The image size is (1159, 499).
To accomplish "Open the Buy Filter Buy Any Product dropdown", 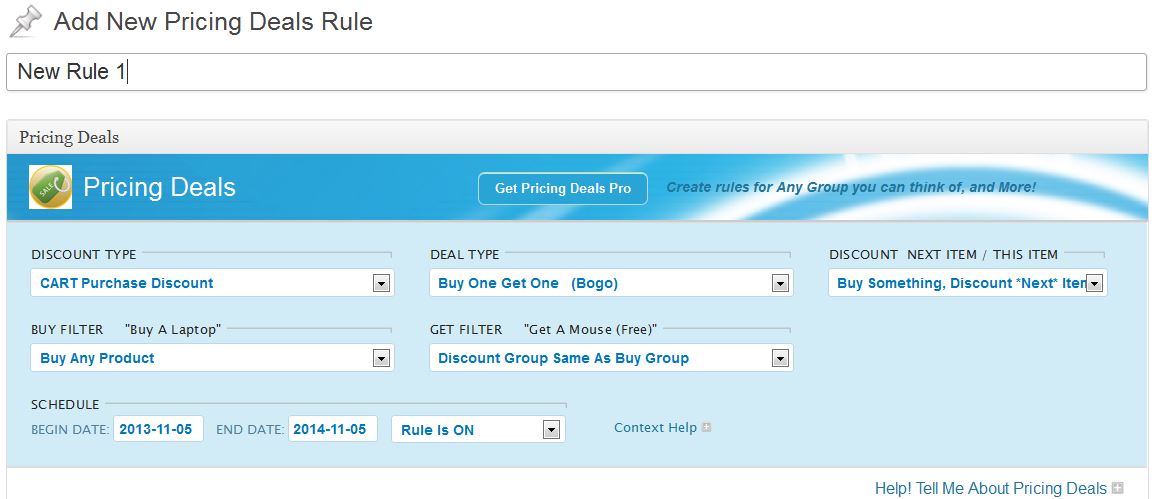I will coord(381,359).
